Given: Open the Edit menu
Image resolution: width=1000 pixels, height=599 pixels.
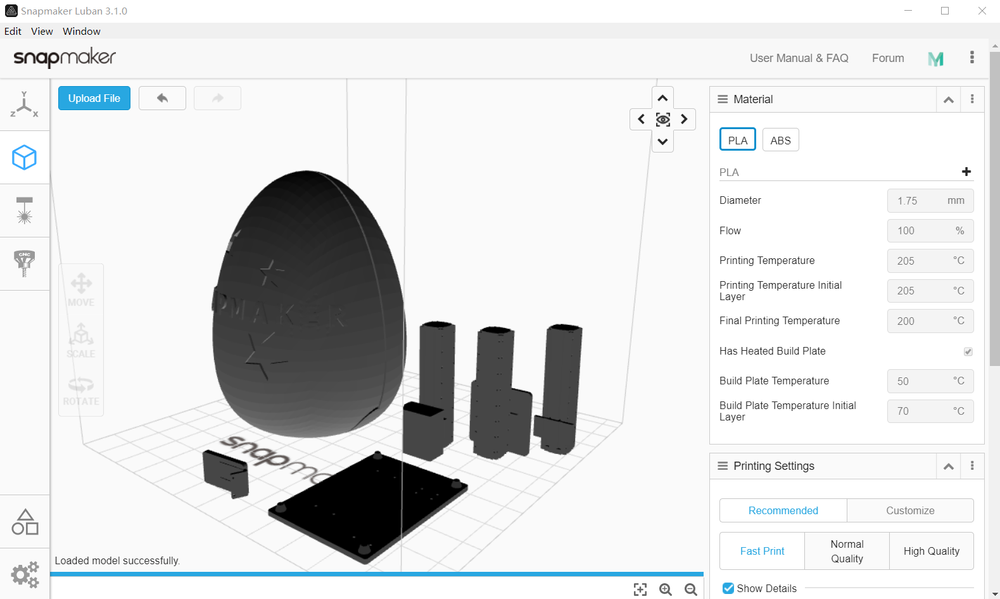Looking at the screenshot, I should pyautogui.click(x=12, y=31).
